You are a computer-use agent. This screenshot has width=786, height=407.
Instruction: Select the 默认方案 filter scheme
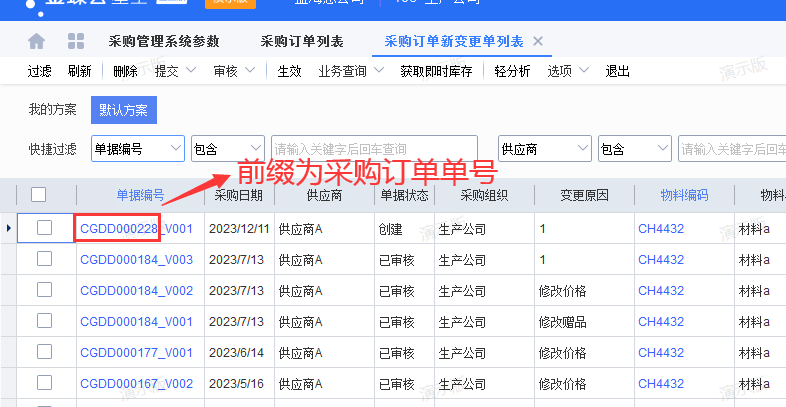[x=124, y=110]
